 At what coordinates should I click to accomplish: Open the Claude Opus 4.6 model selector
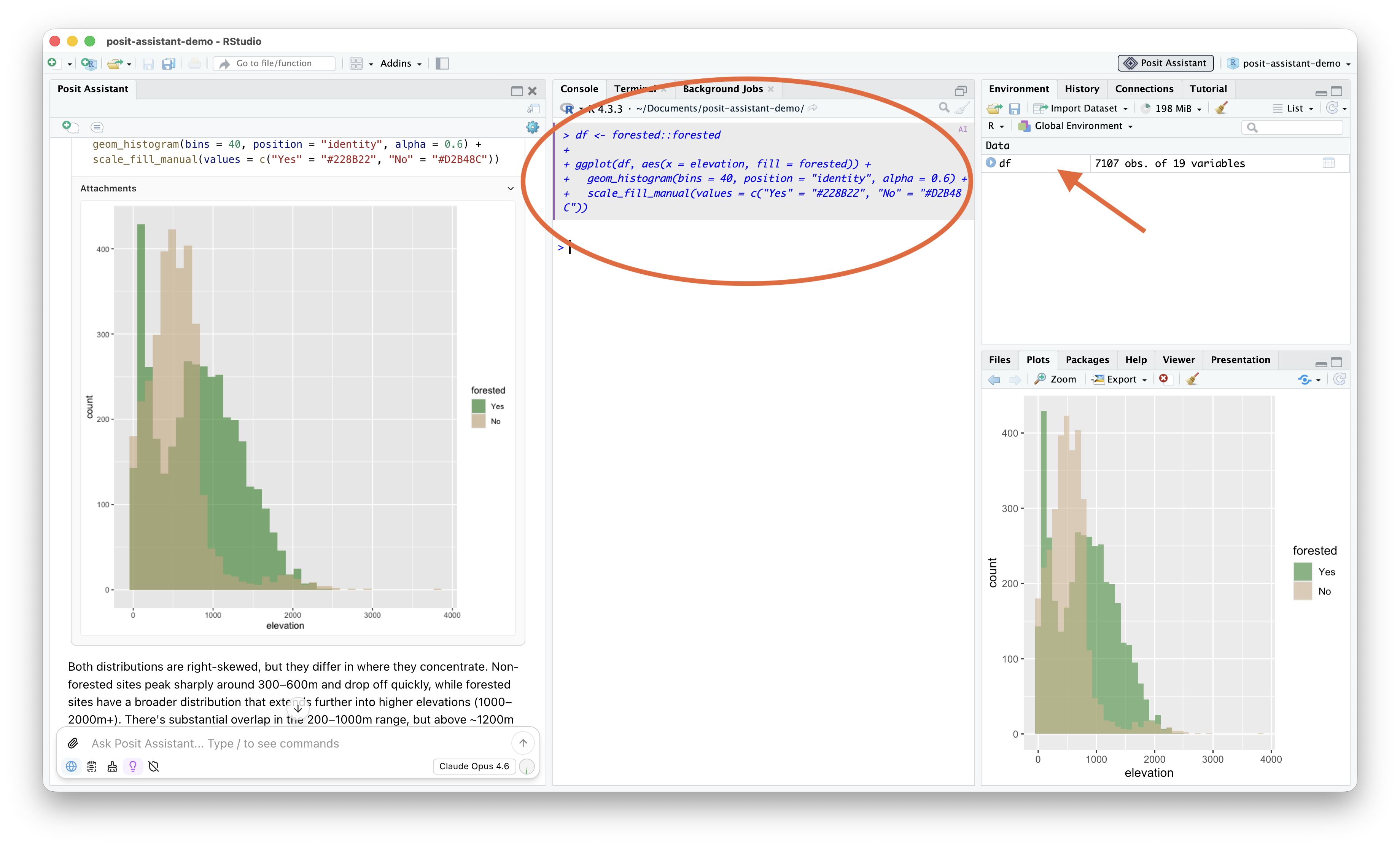click(x=474, y=766)
